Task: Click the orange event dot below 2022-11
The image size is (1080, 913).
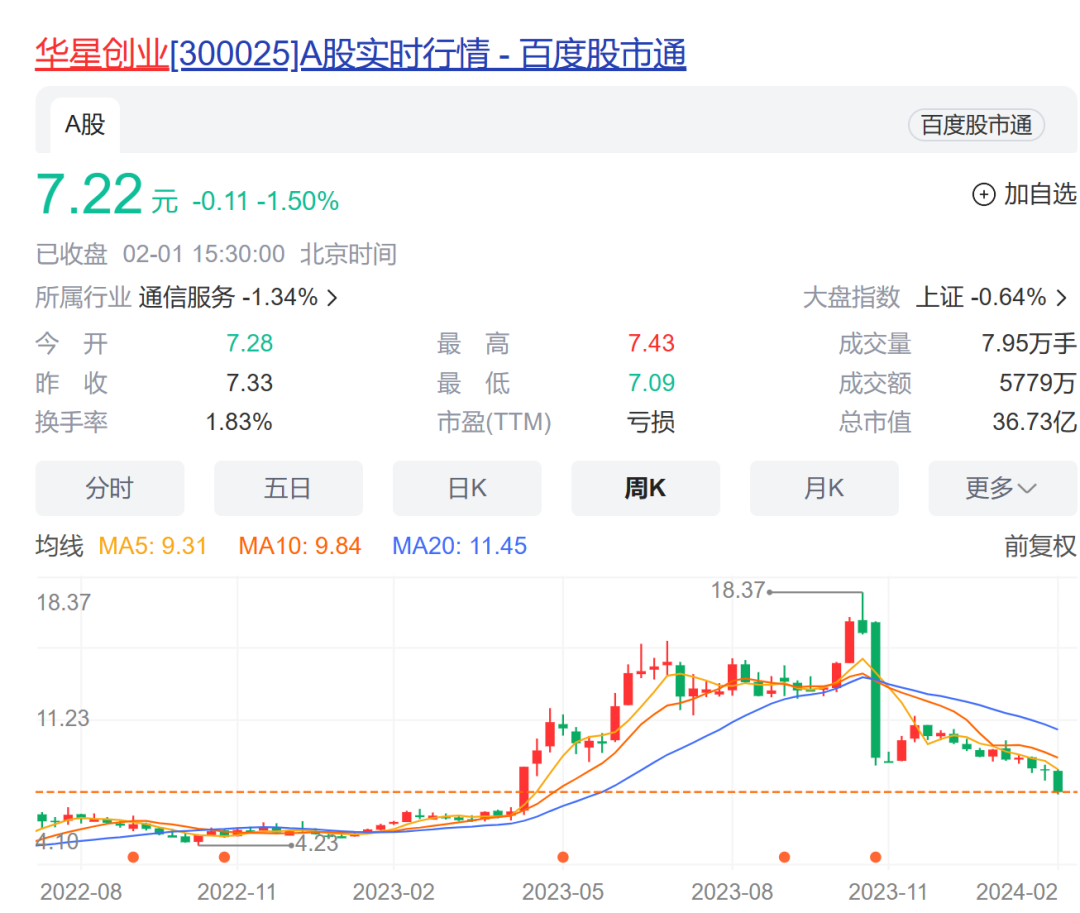Action: (x=224, y=857)
